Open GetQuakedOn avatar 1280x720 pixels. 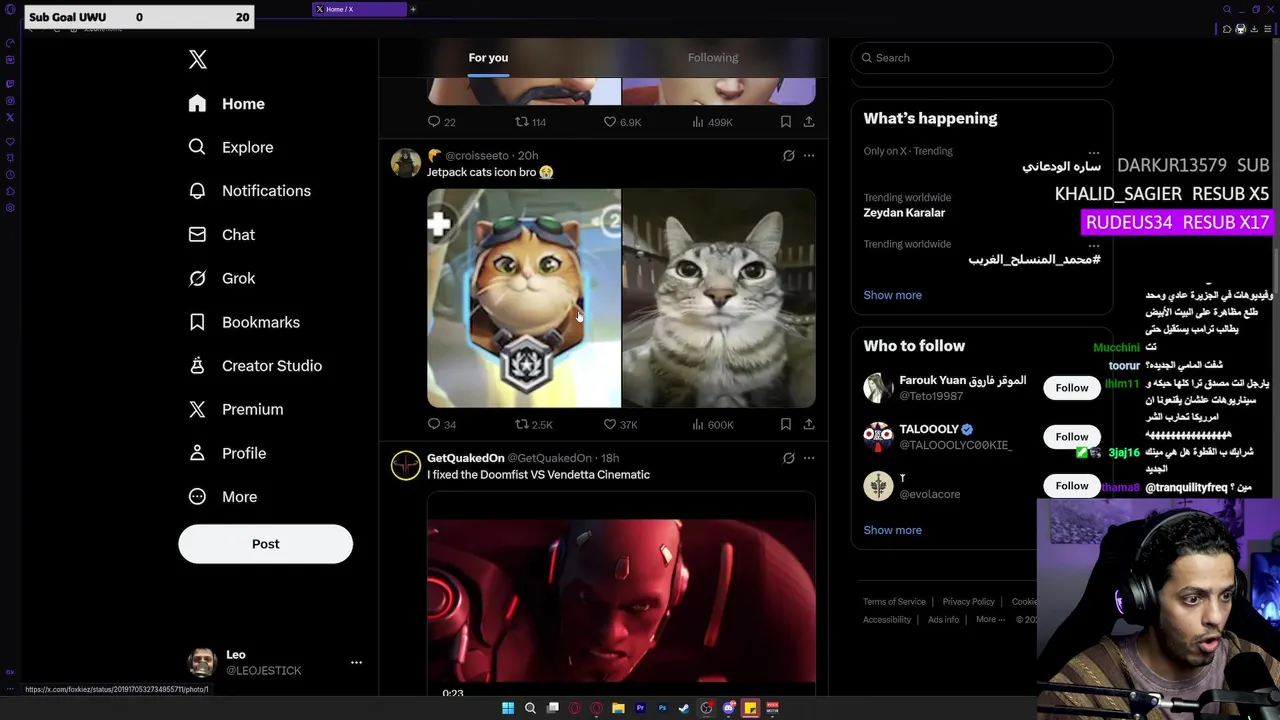[x=406, y=465]
